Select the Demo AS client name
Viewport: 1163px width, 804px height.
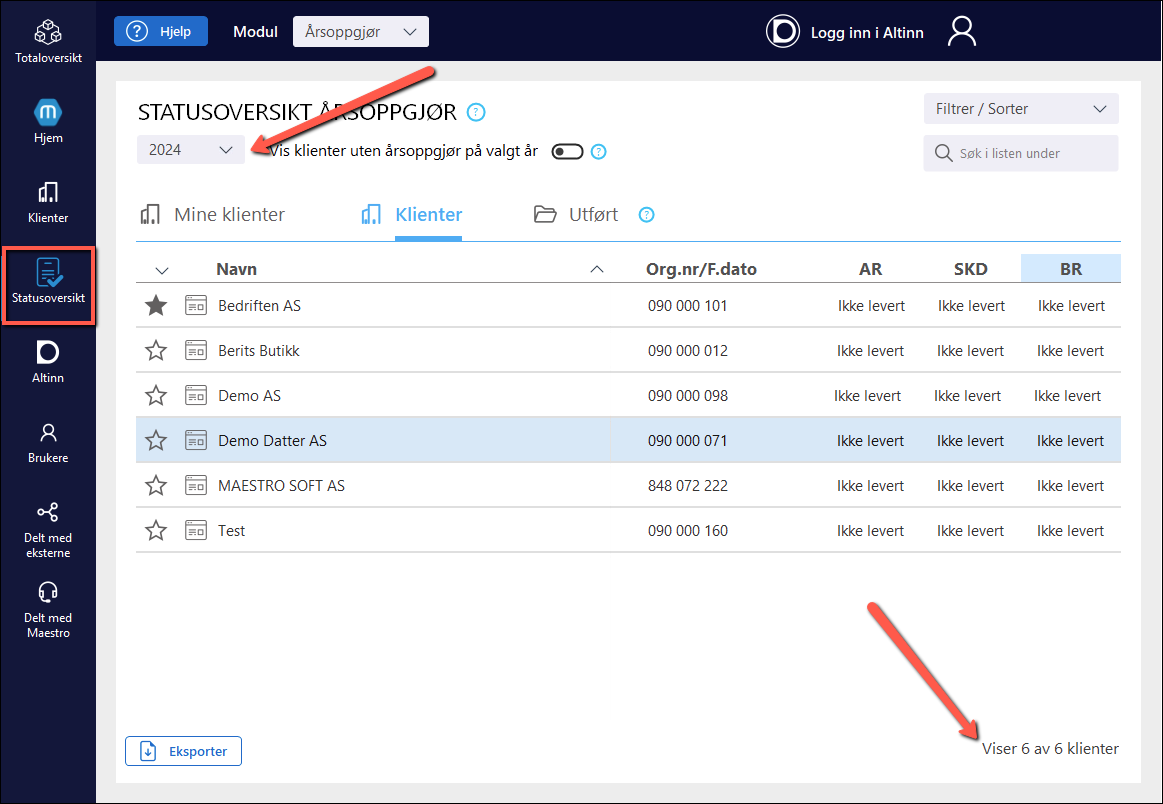249,396
